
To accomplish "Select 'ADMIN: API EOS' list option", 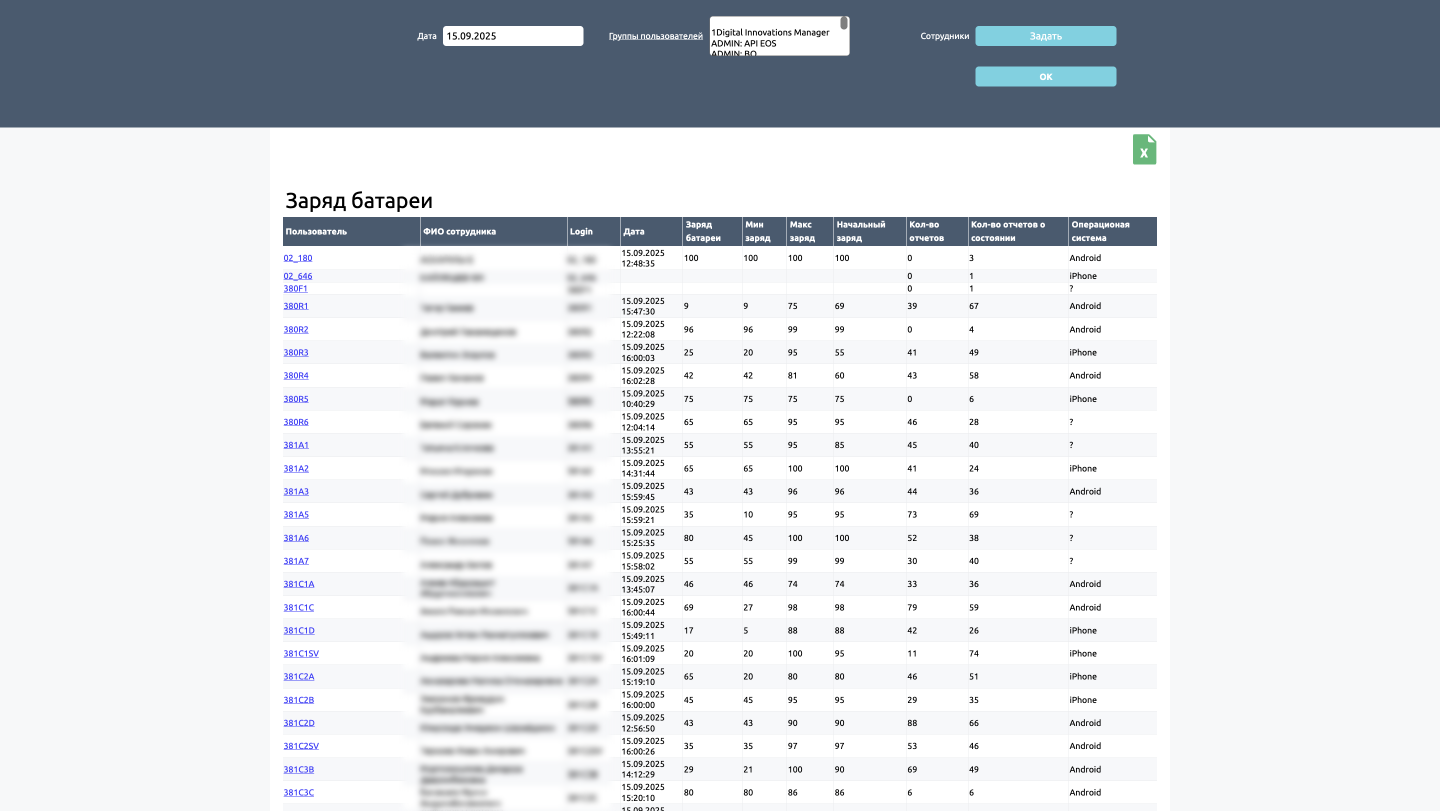I will pyautogui.click(x=743, y=44).
